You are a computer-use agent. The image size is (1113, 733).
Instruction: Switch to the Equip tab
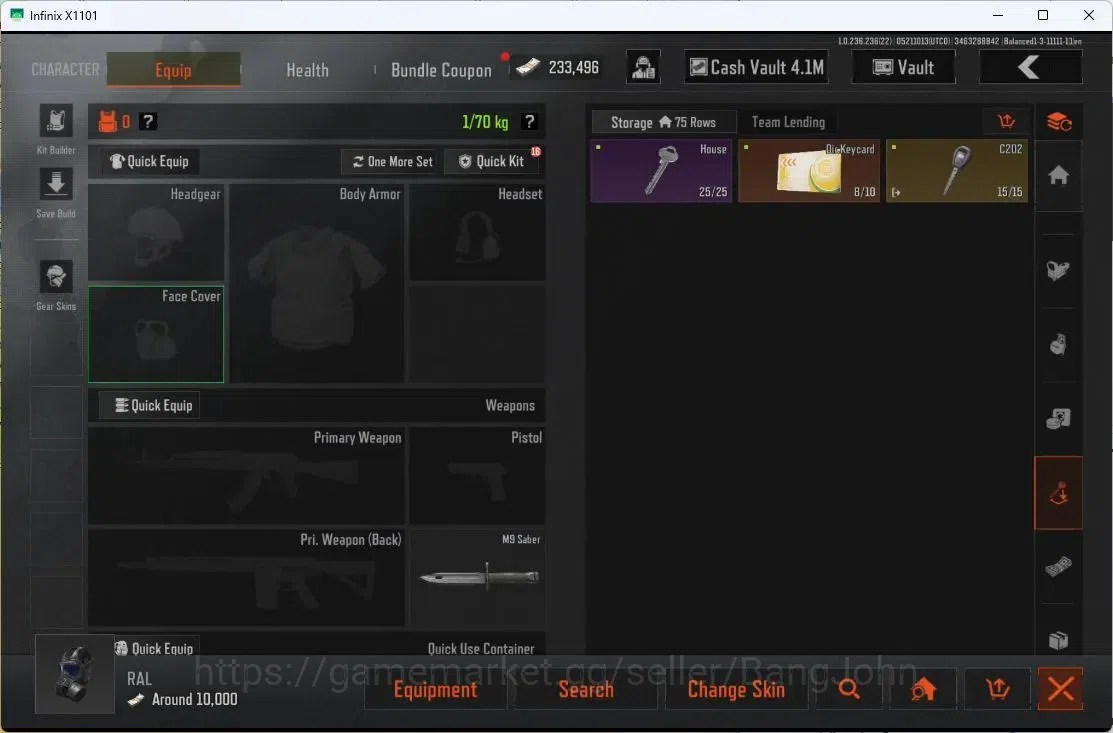click(173, 70)
